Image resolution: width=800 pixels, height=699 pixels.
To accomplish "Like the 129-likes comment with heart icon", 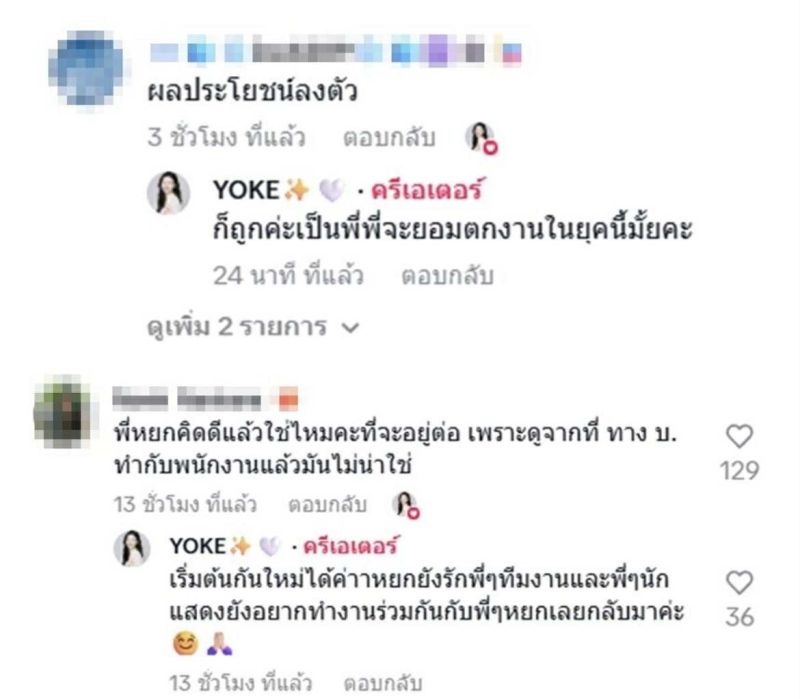I will [739, 437].
